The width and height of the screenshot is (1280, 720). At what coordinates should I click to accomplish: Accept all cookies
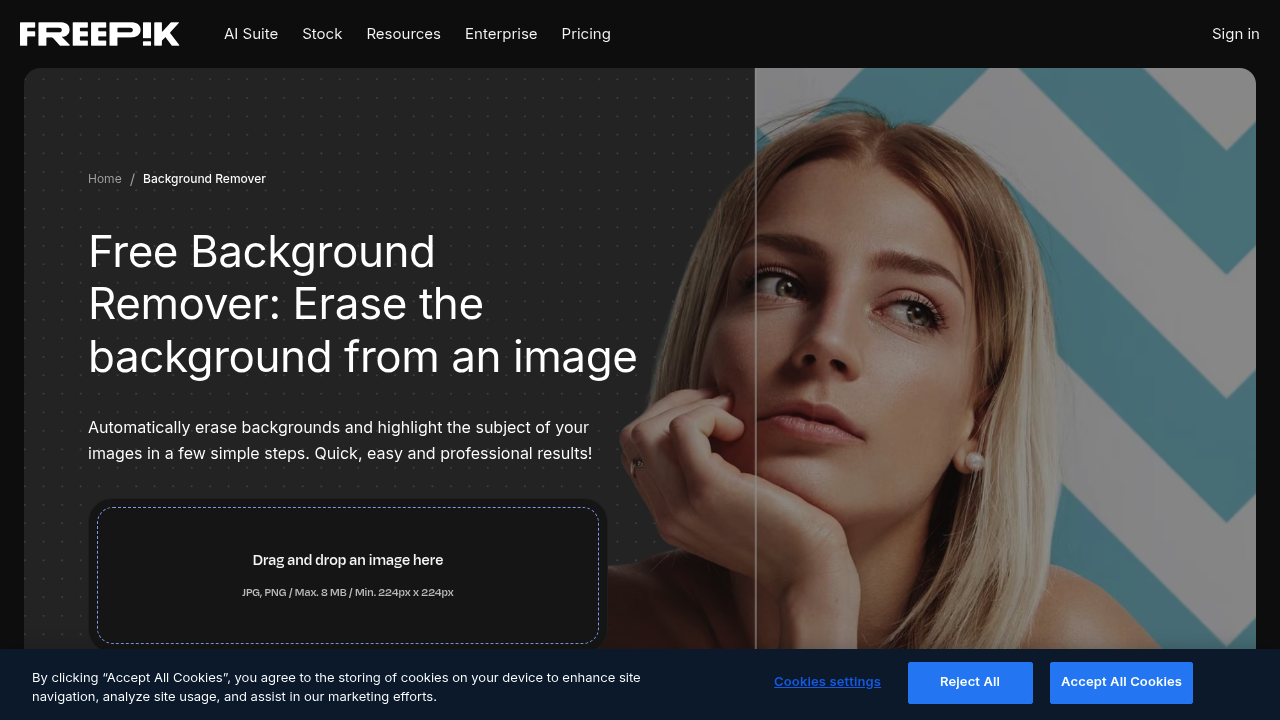(1121, 682)
